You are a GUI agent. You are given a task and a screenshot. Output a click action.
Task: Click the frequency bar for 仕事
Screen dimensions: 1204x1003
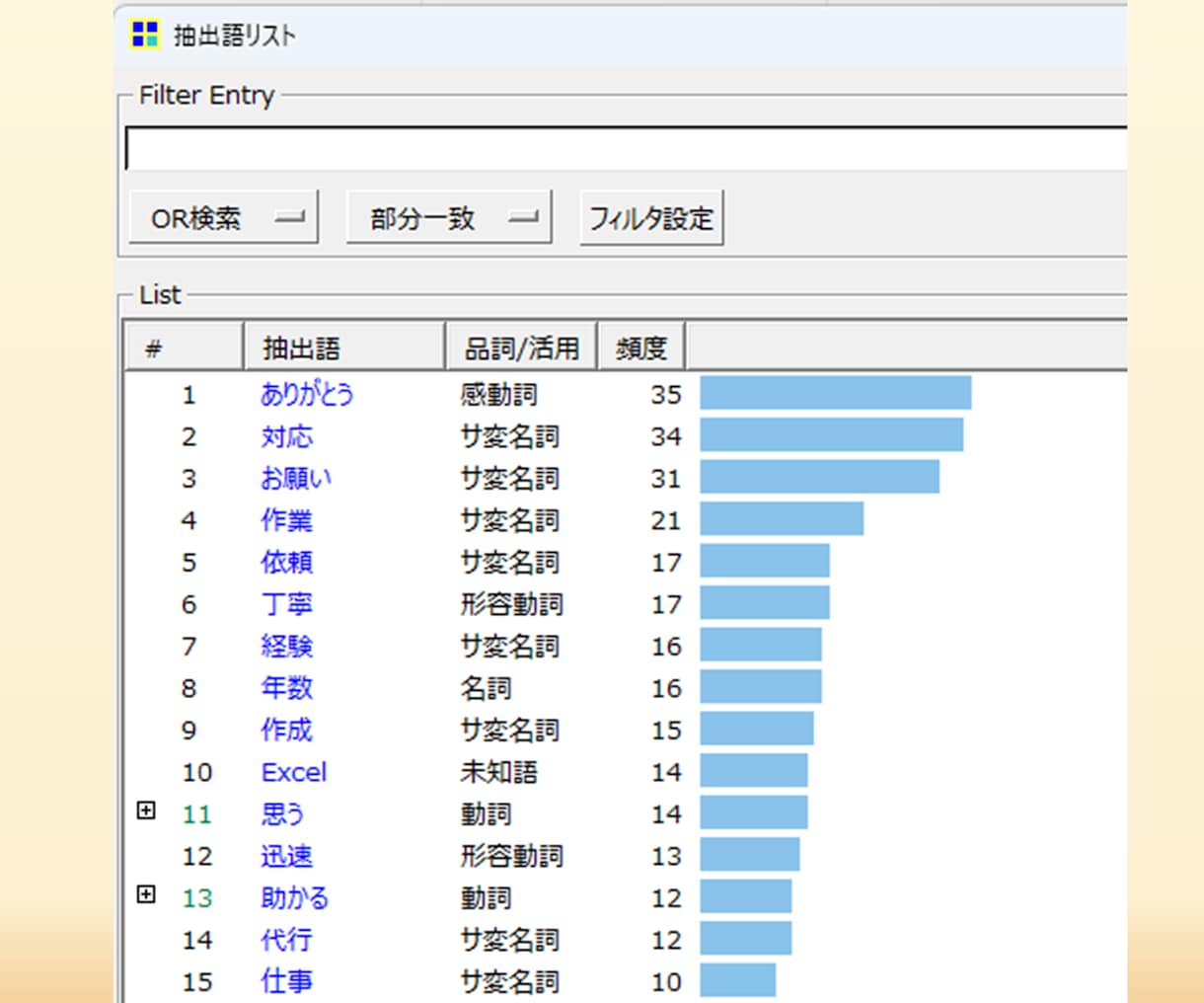[x=738, y=980]
